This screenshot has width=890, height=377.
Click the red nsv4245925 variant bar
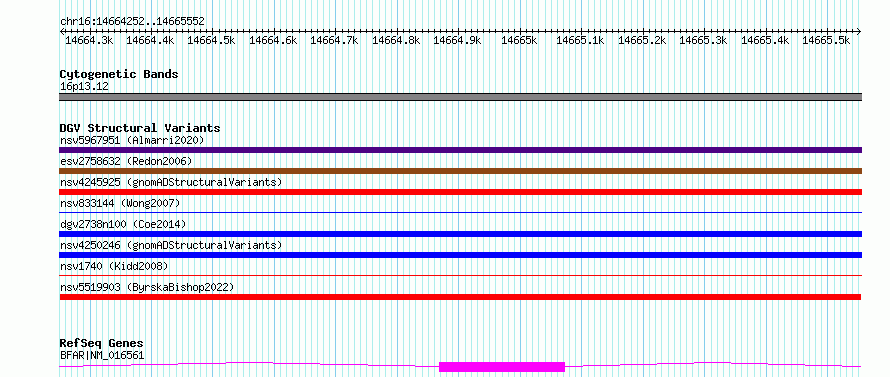coord(460,192)
